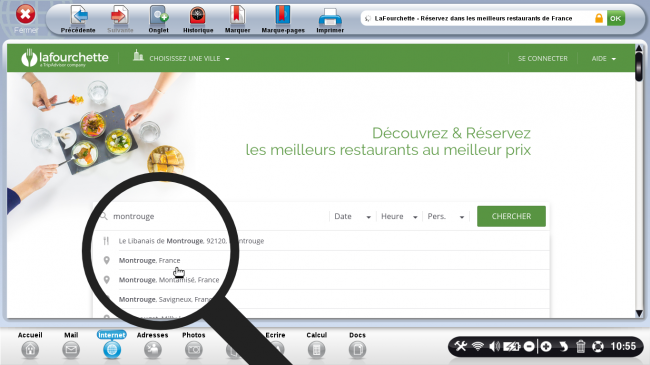This screenshot has height=365, width=650.
Task: Choose Montrouge, Montamisé, France suggestion
Action: 321,280
